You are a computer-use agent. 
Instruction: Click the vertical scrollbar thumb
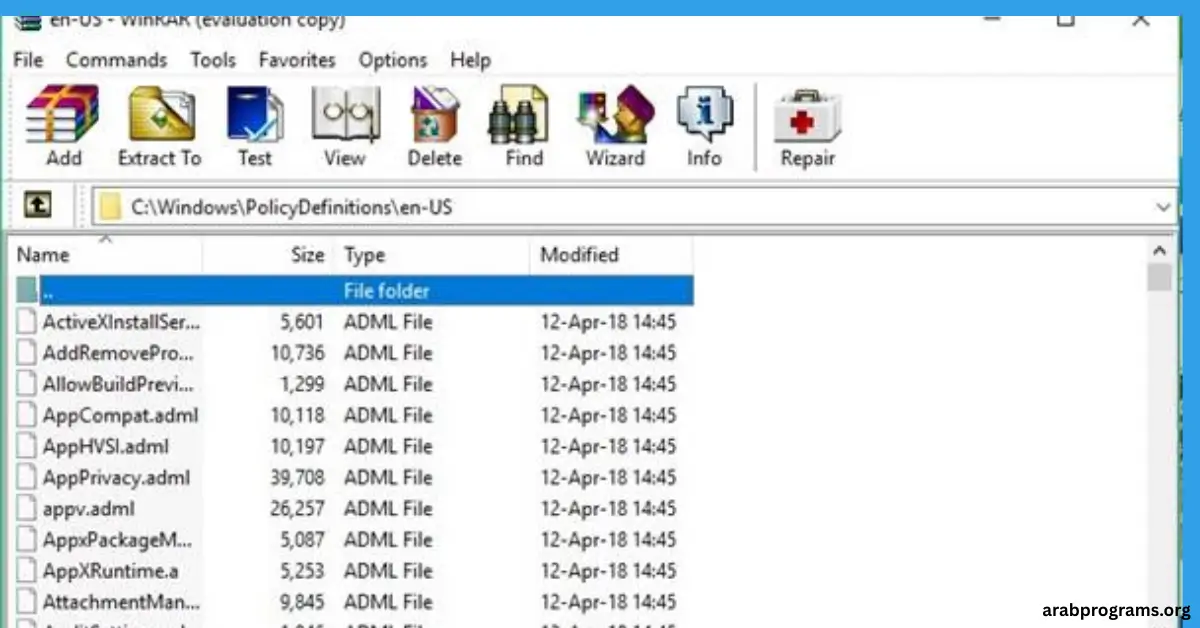click(1160, 277)
